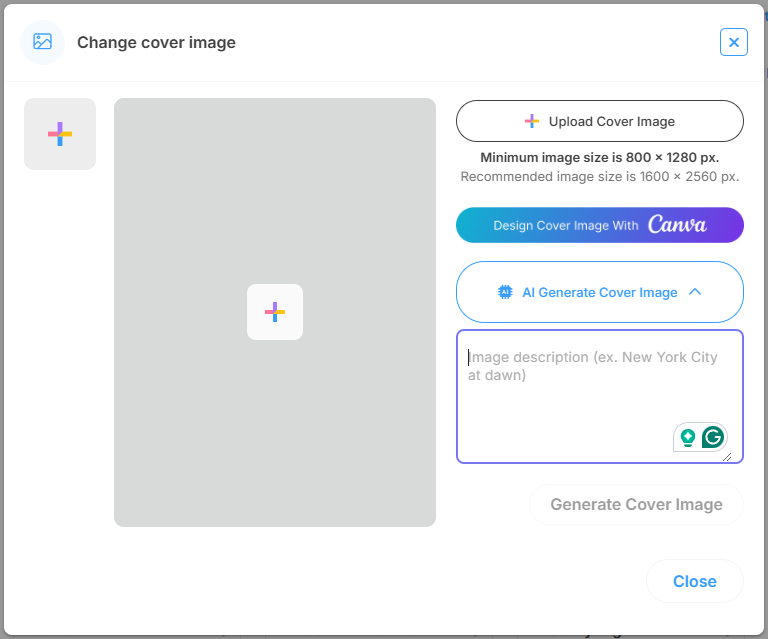This screenshot has height=639, width=768.
Task: Click the Upload Cover Image button
Action: coord(600,121)
